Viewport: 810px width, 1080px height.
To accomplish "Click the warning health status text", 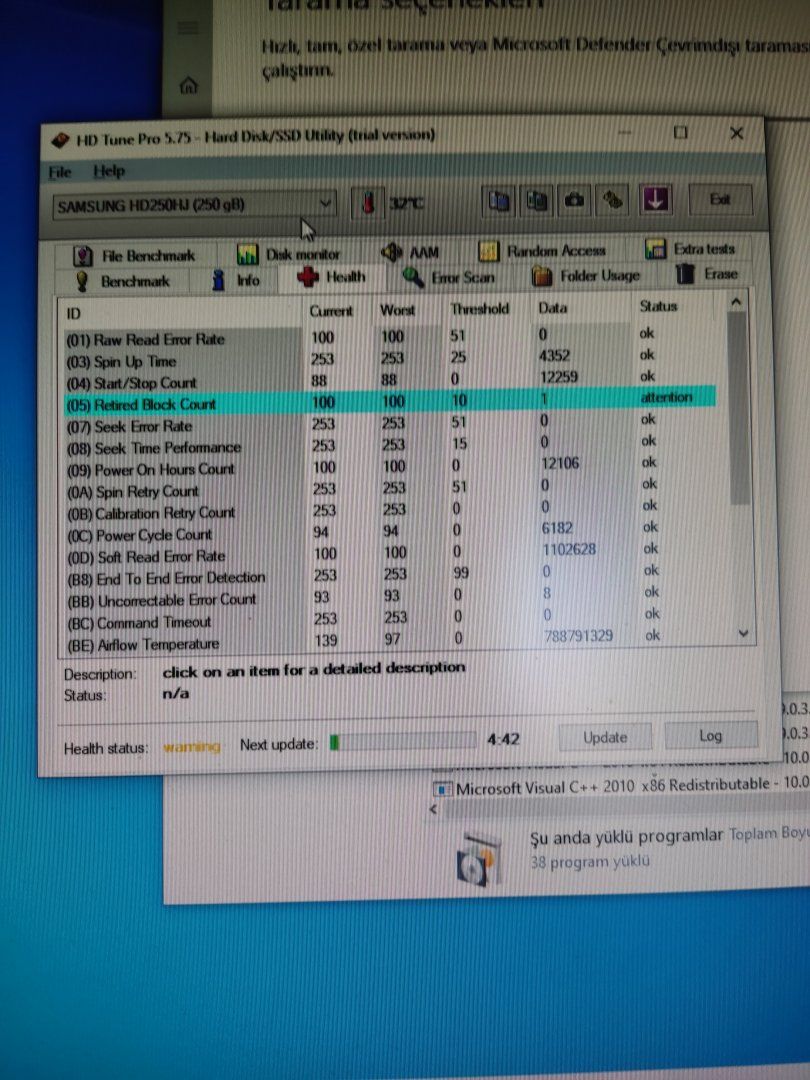I will click(x=191, y=746).
